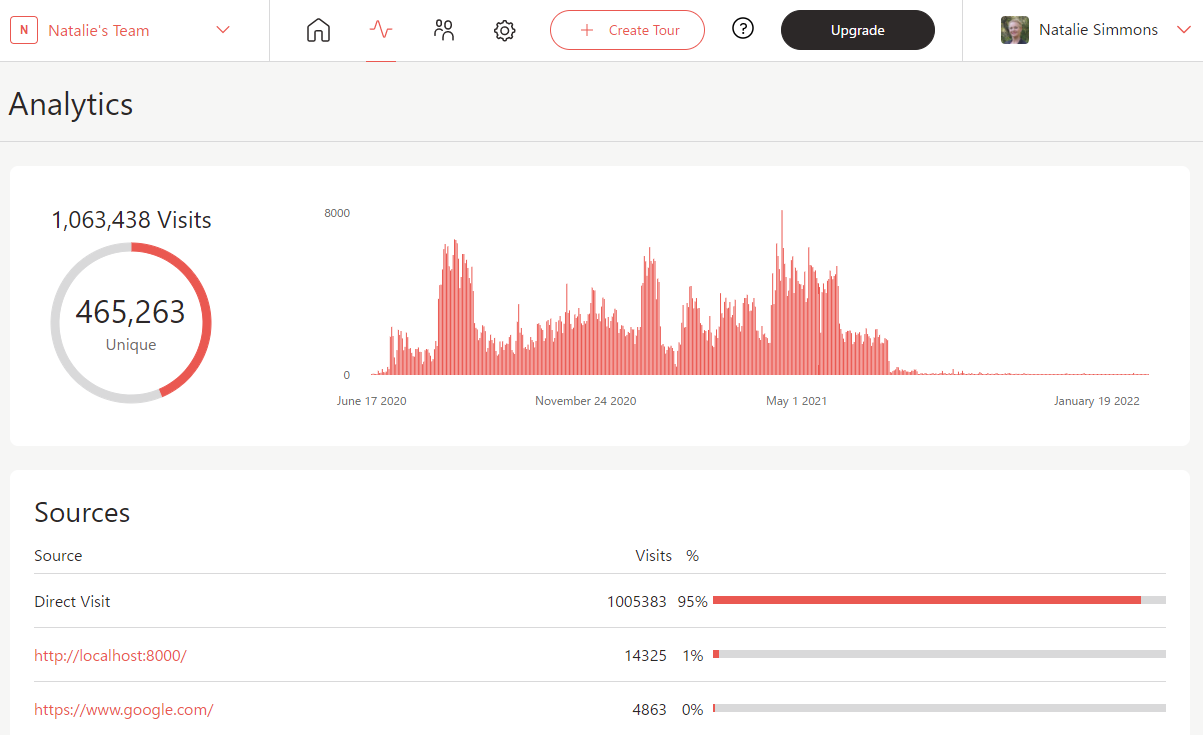Screen dimensions: 1203x735
Task: Open the Home page icon
Action: 318,30
